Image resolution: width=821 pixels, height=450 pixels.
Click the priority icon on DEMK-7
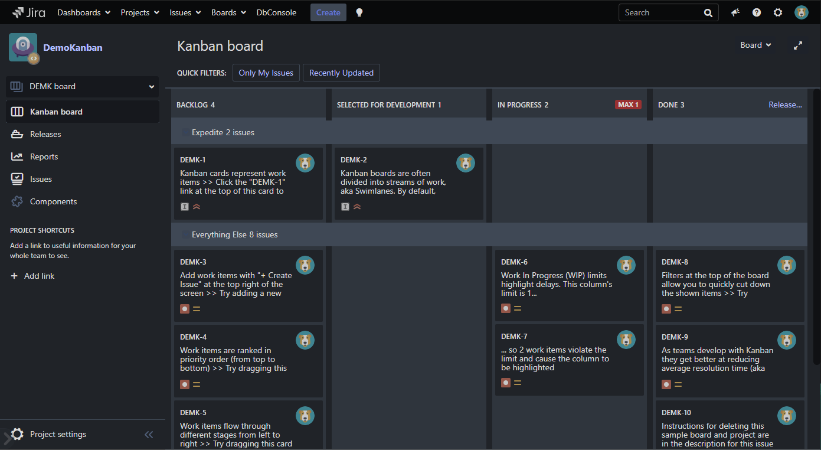point(517,383)
